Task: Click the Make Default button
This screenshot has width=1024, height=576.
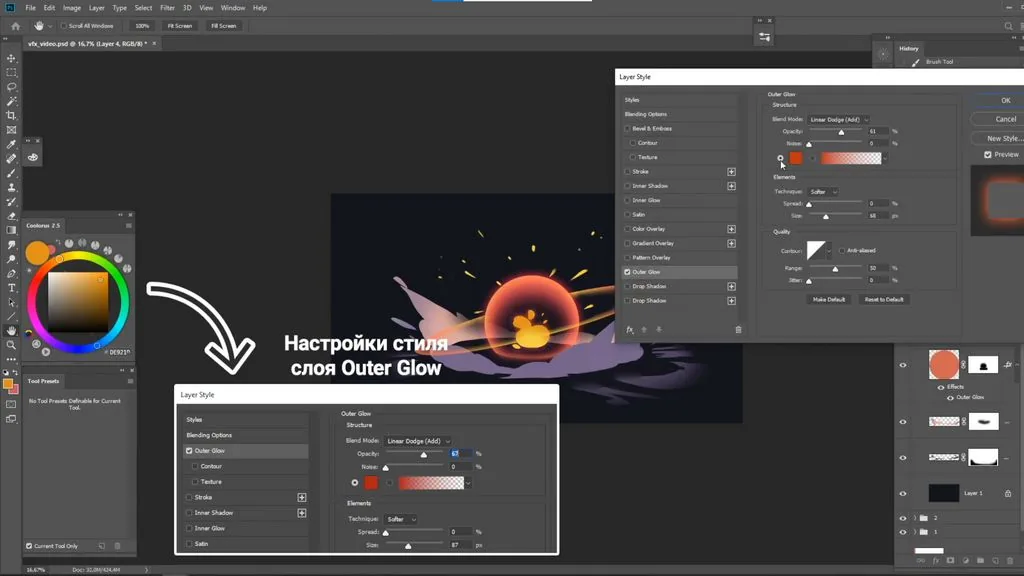Action: pos(829,300)
